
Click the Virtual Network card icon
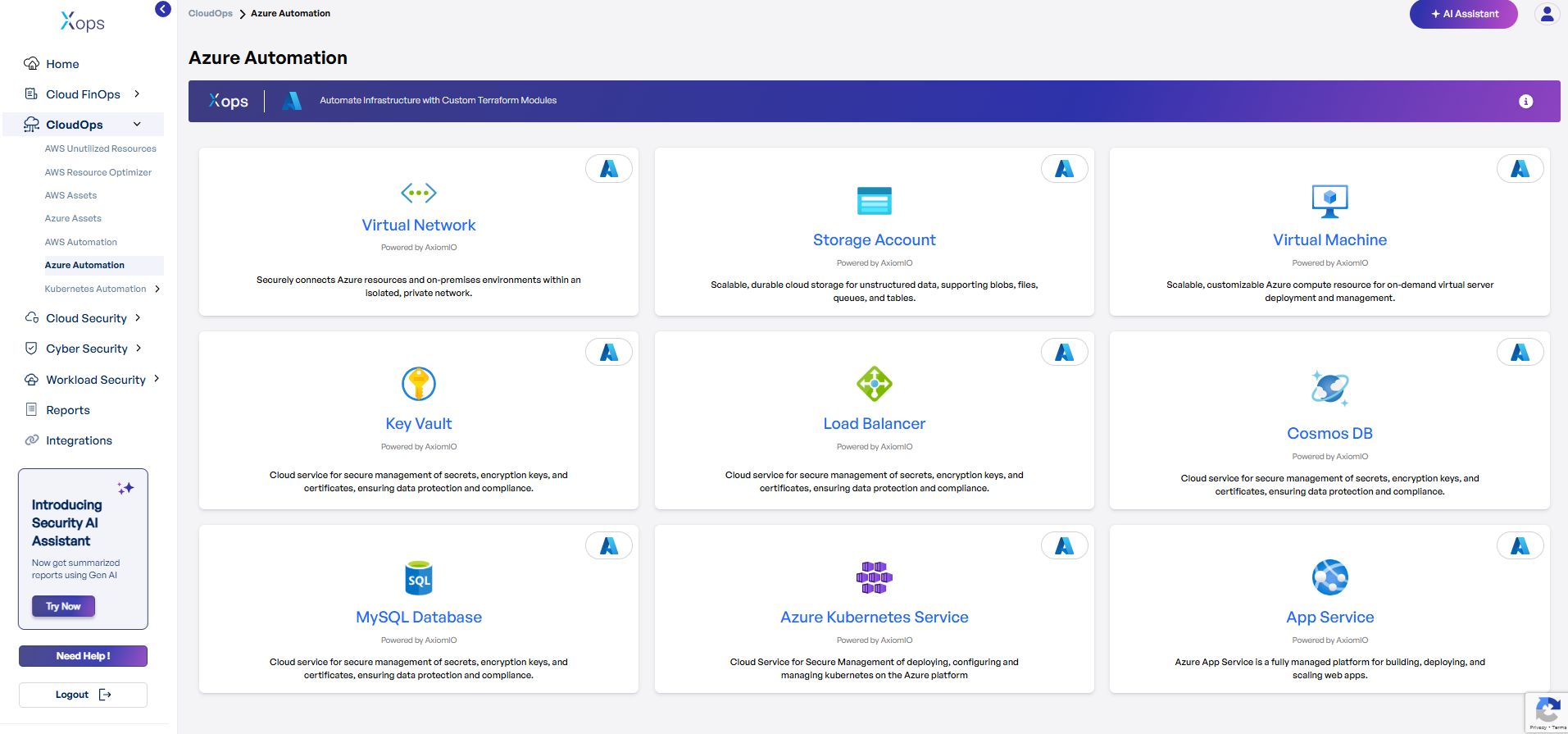click(418, 193)
